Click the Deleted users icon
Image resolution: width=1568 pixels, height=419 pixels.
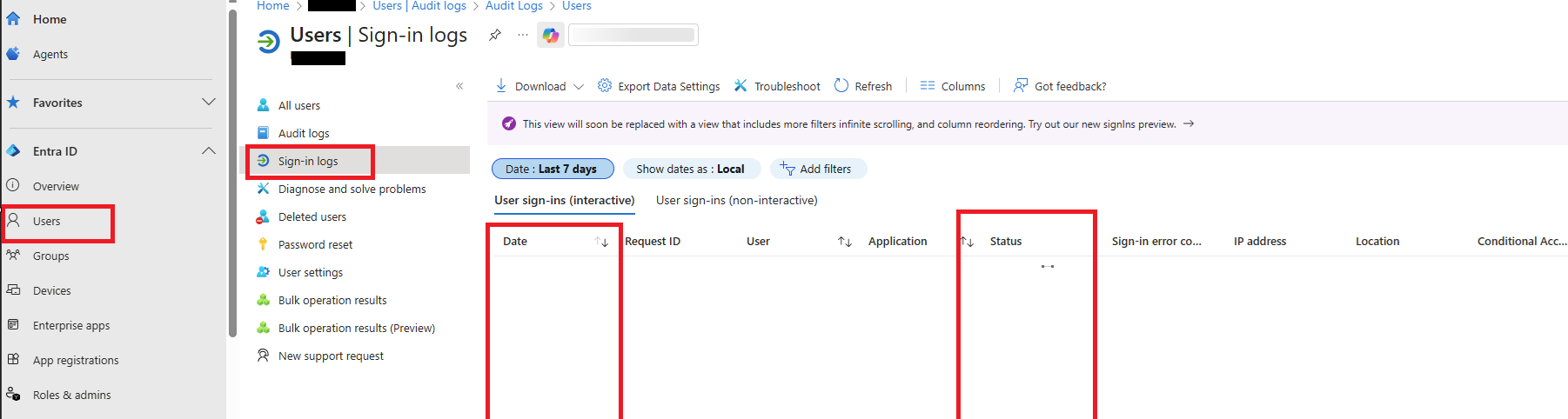263,216
